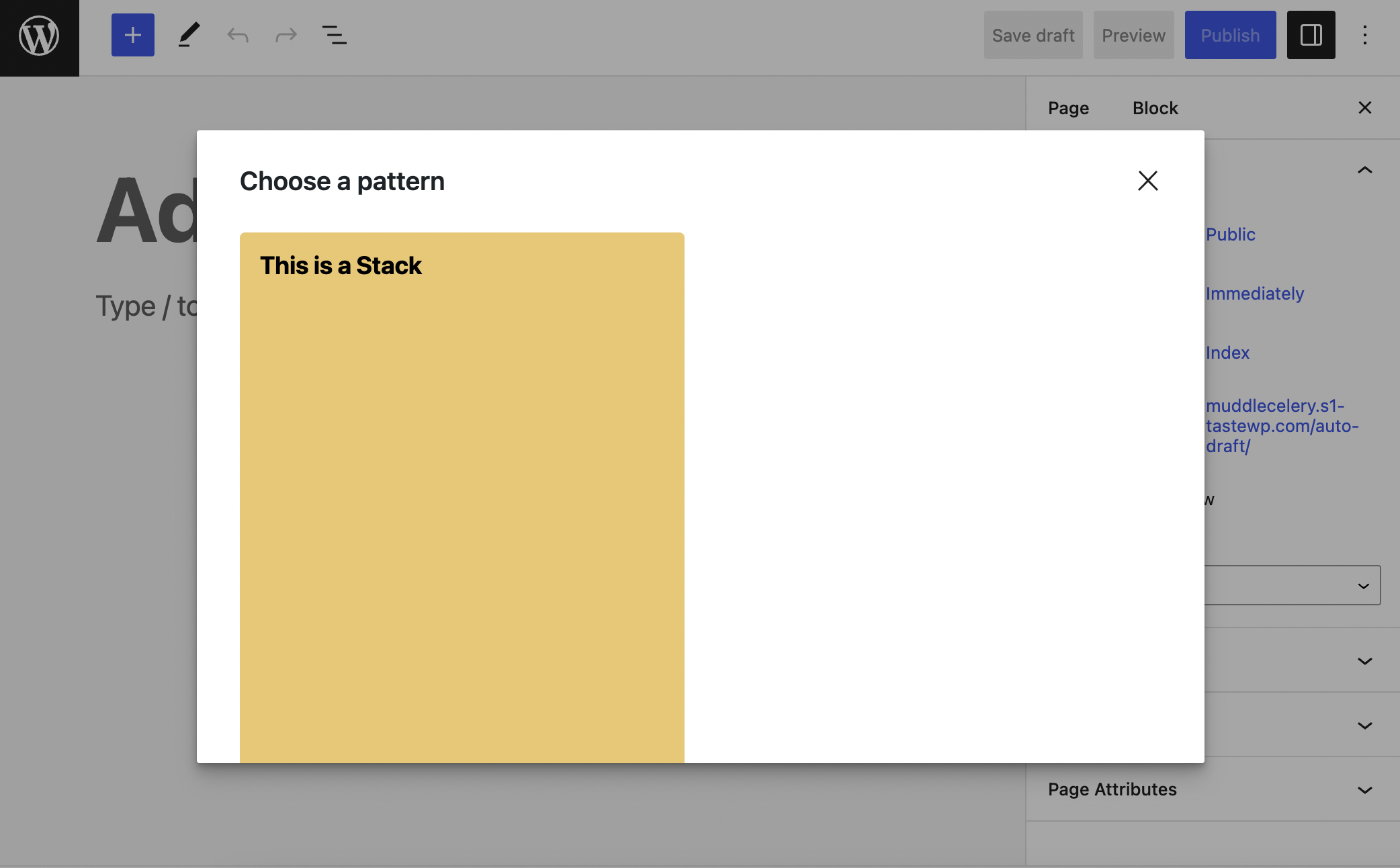
Task: Collapse the Summary section chevron
Action: (x=1364, y=170)
